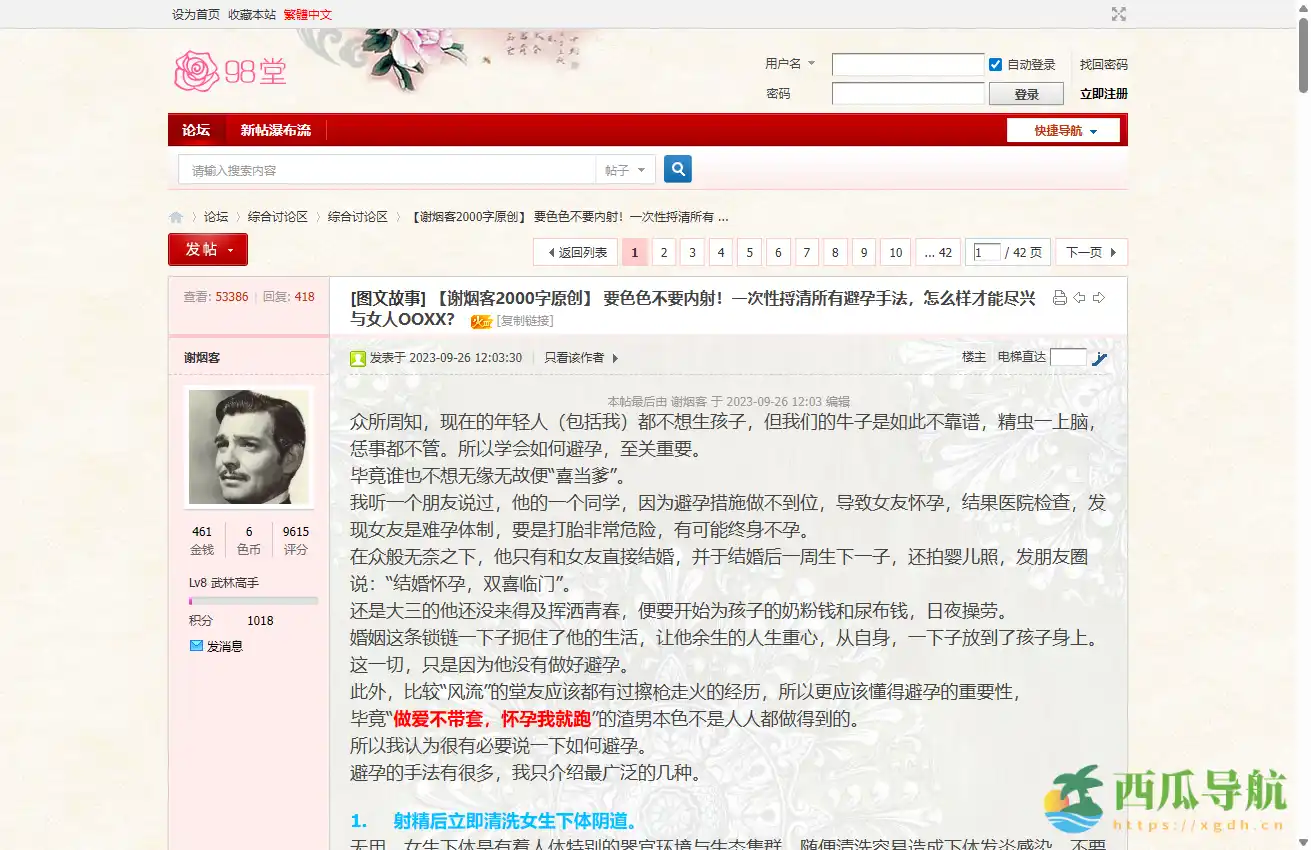
Task: Click the green online-status icon beside 发表于
Action: click(x=358, y=358)
